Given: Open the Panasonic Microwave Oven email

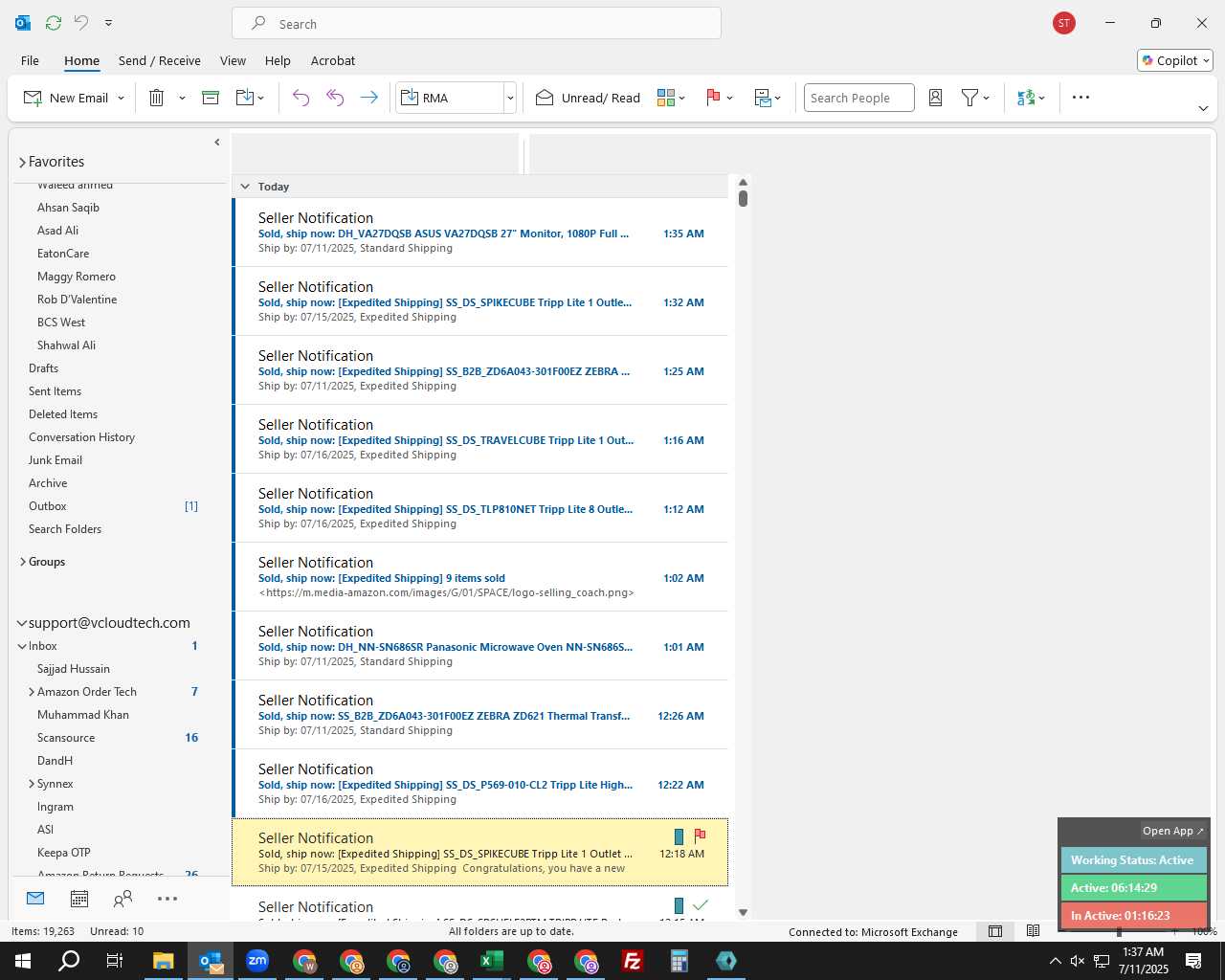Looking at the screenshot, I should pyautogui.click(x=480, y=646).
